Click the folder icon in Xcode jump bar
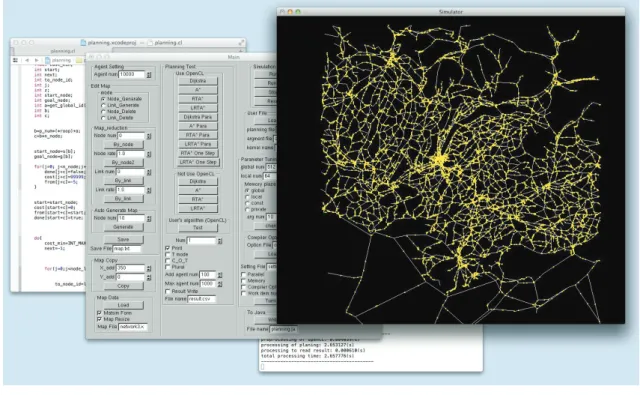Image resolution: width=640 pixels, height=395 pixels. 79,60
